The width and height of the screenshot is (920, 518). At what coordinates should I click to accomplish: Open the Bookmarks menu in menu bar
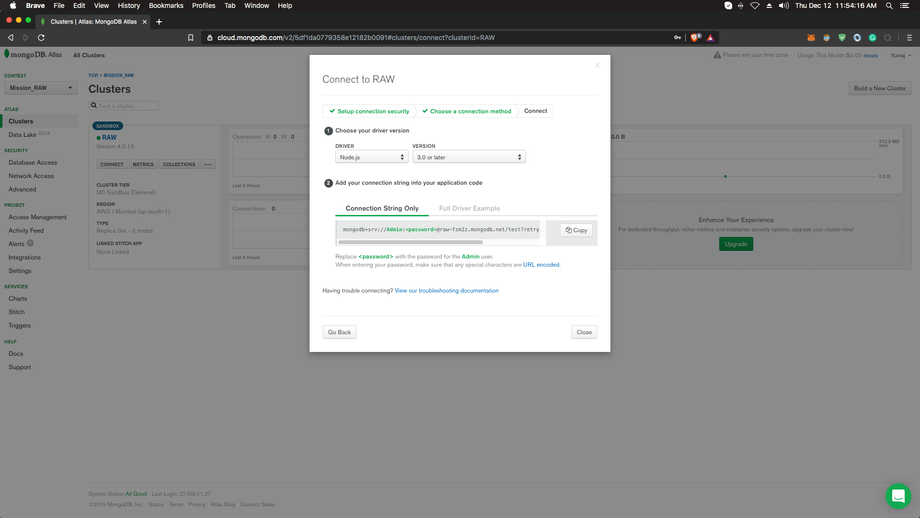pos(166,6)
